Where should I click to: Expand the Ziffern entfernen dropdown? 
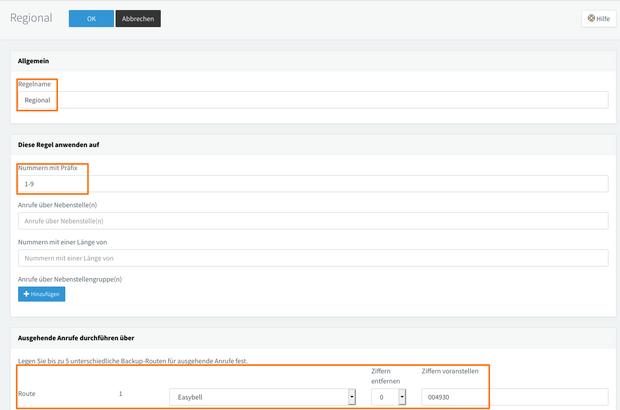[390, 396]
